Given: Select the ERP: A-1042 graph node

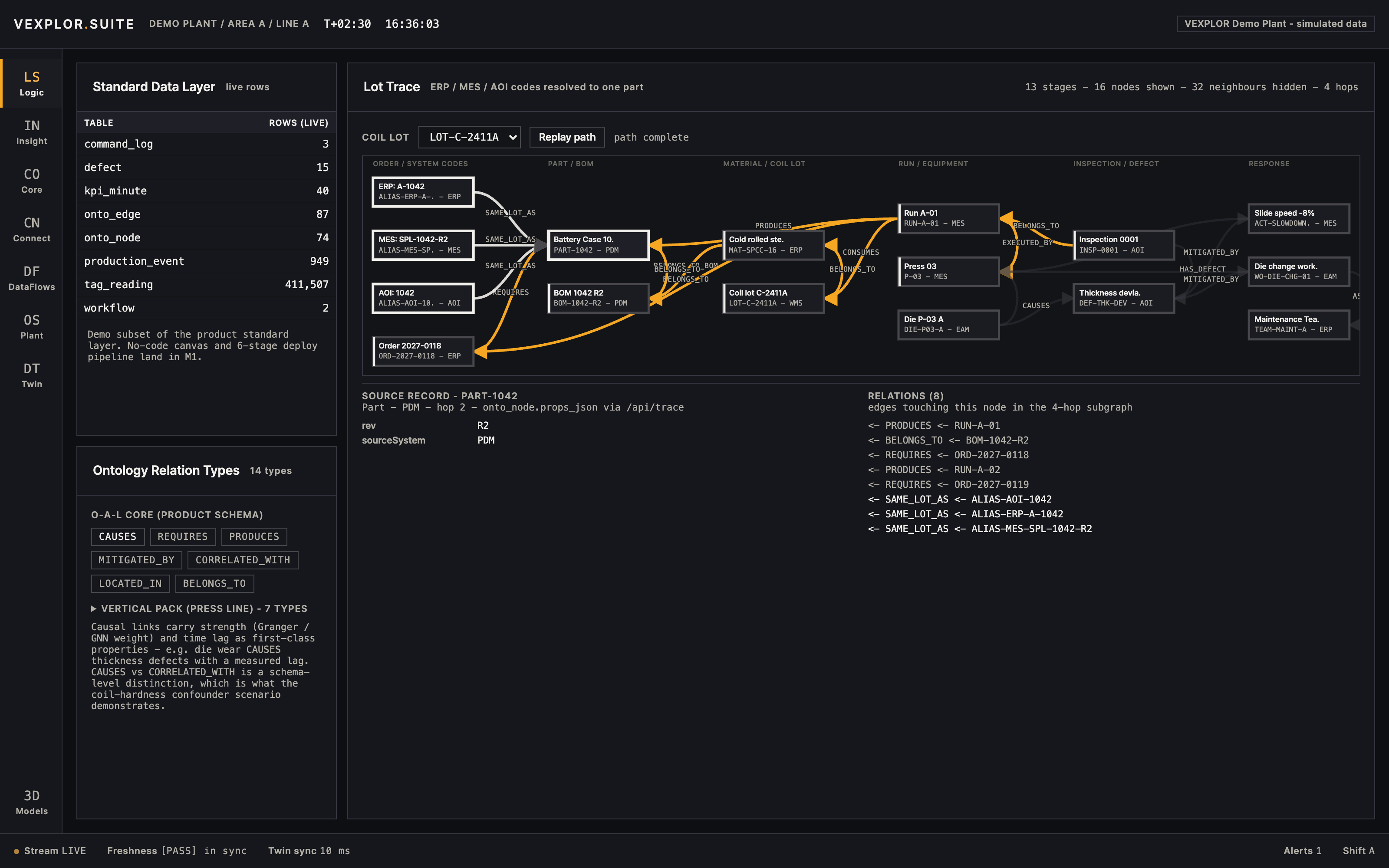Looking at the screenshot, I should 423,192.
